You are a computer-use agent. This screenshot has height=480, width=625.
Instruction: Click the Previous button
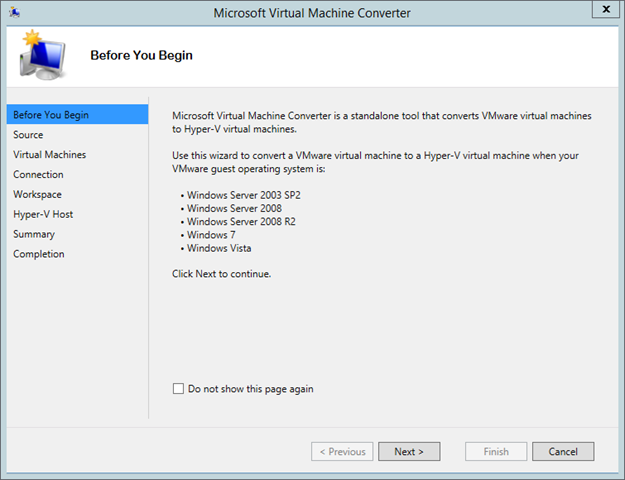(x=342, y=451)
